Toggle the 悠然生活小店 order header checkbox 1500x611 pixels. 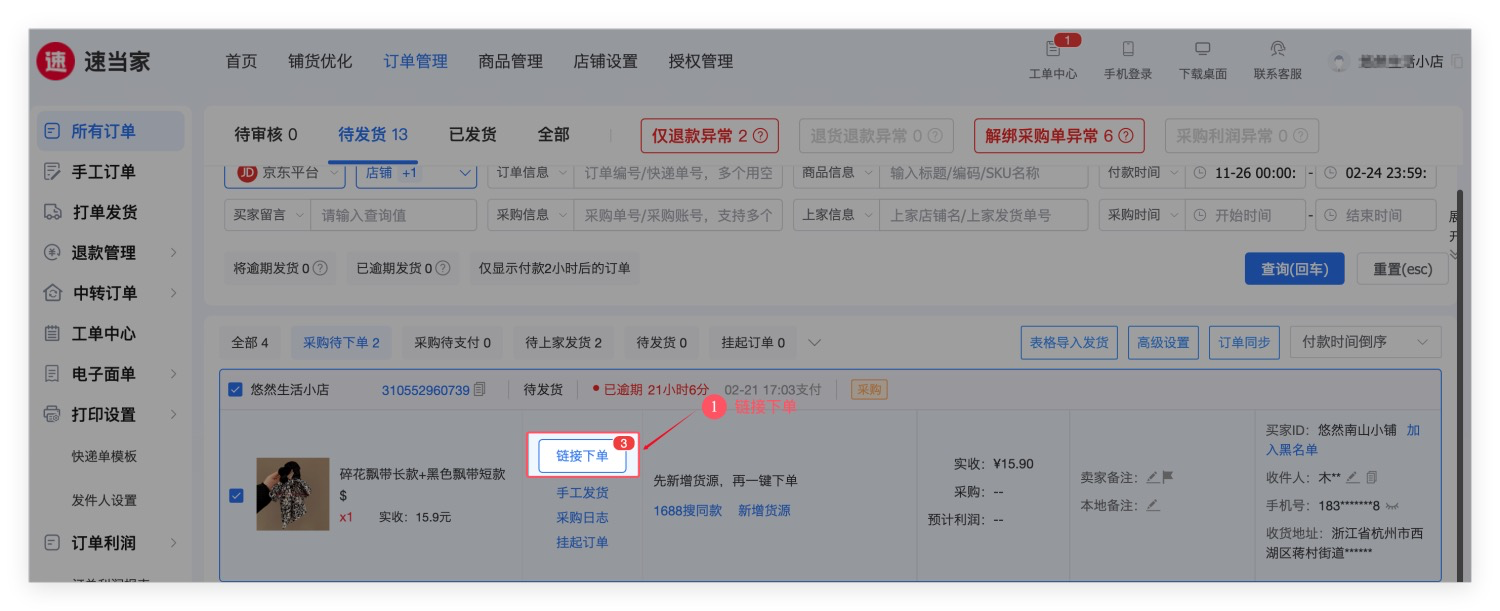point(235,390)
